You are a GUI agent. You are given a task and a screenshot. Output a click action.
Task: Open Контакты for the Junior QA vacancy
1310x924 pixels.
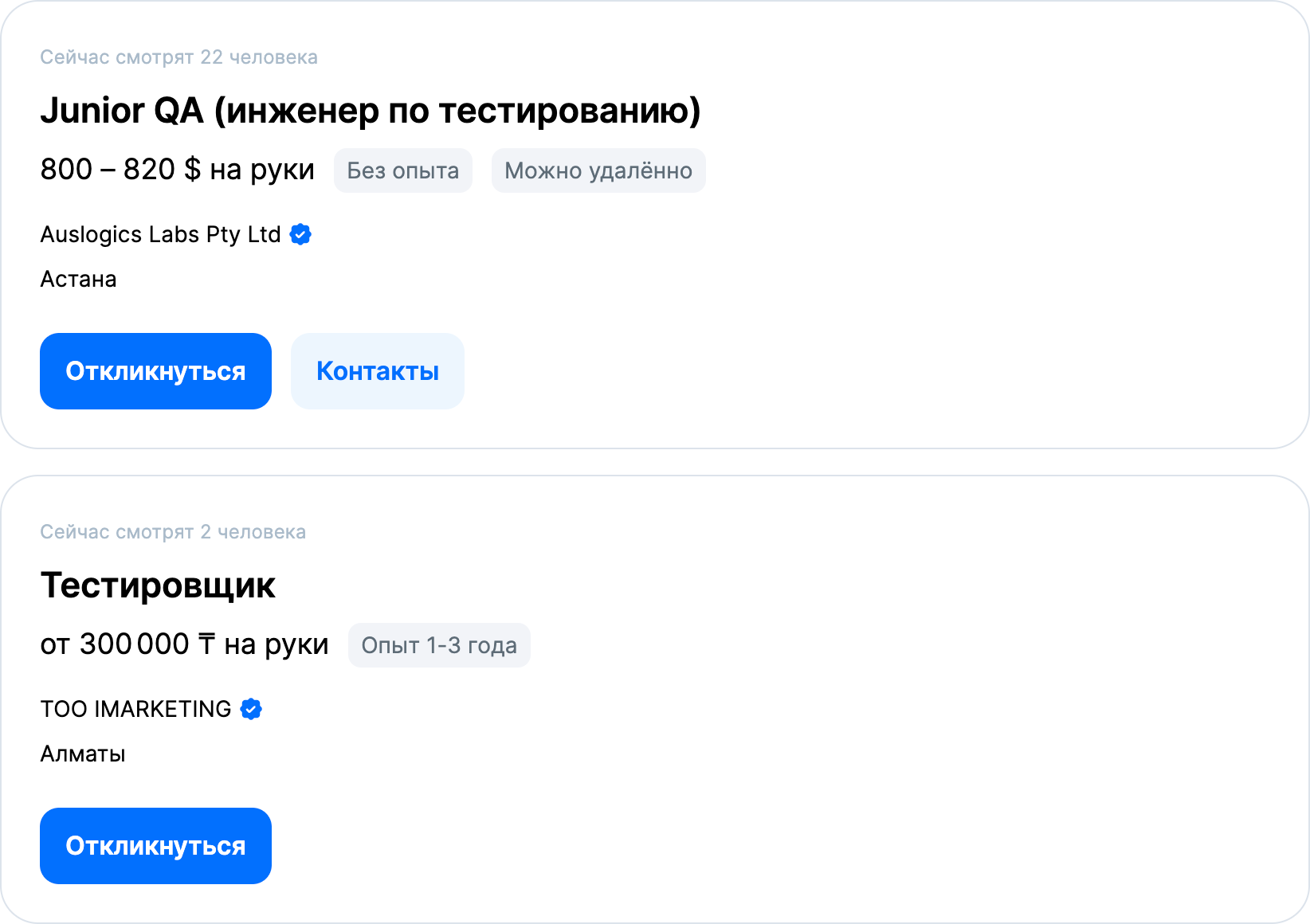click(x=377, y=371)
